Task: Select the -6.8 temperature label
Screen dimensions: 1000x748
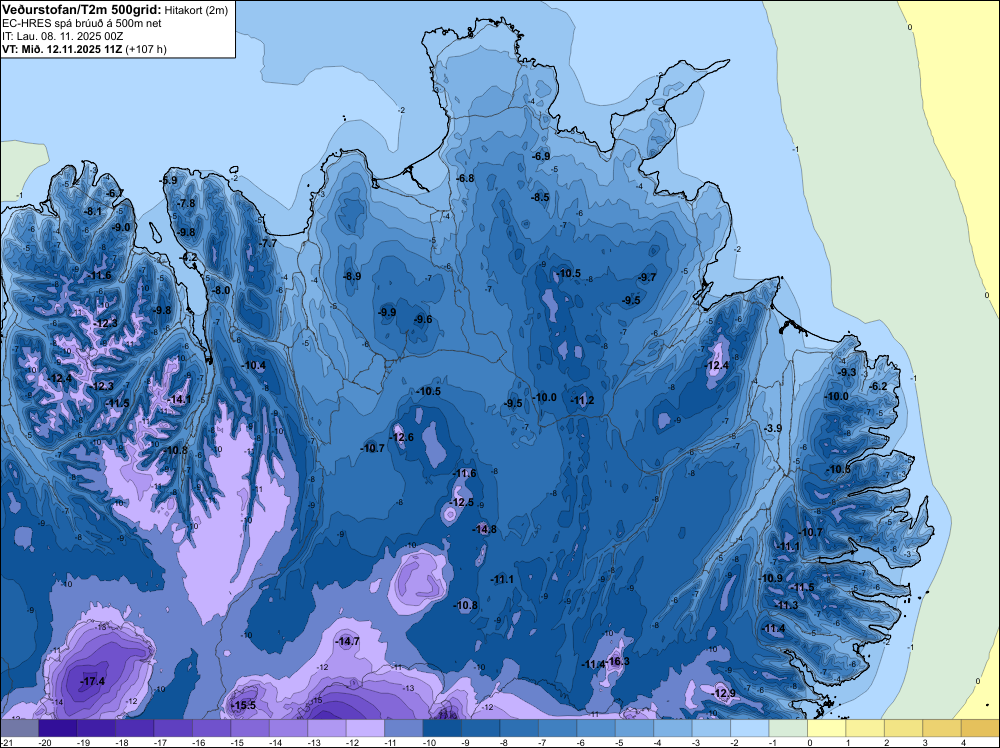Action: click(x=466, y=179)
